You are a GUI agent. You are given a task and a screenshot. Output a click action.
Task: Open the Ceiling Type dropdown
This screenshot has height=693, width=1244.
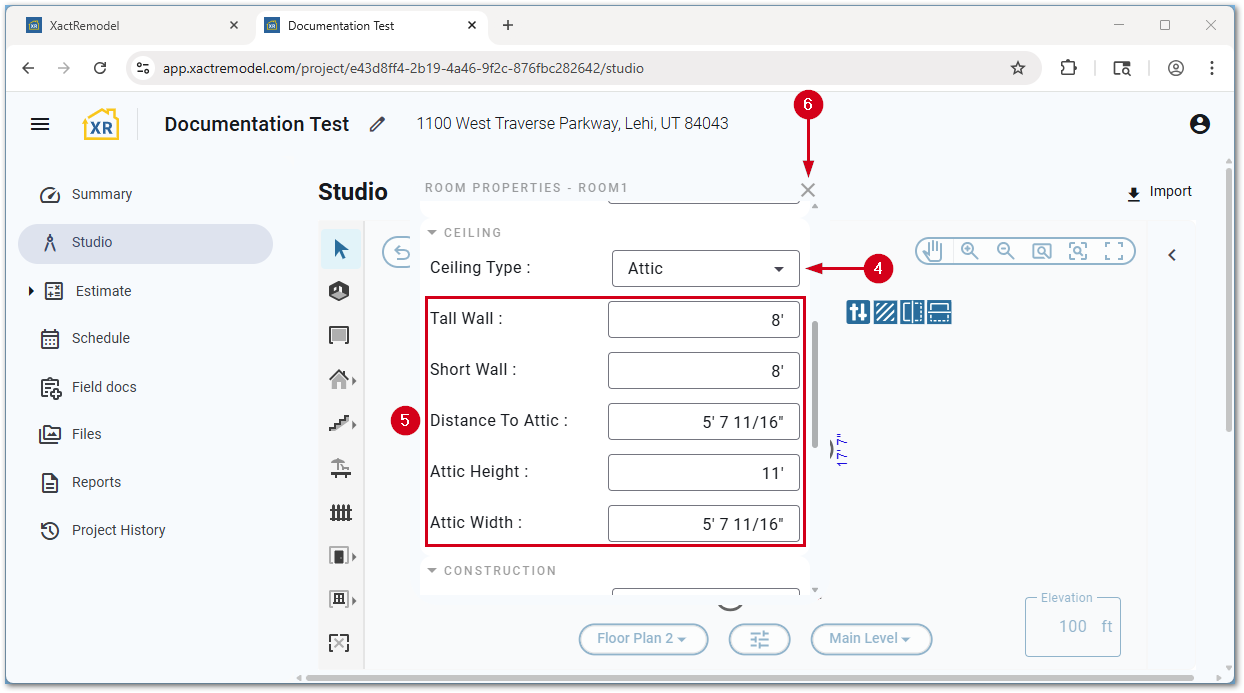click(x=705, y=268)
